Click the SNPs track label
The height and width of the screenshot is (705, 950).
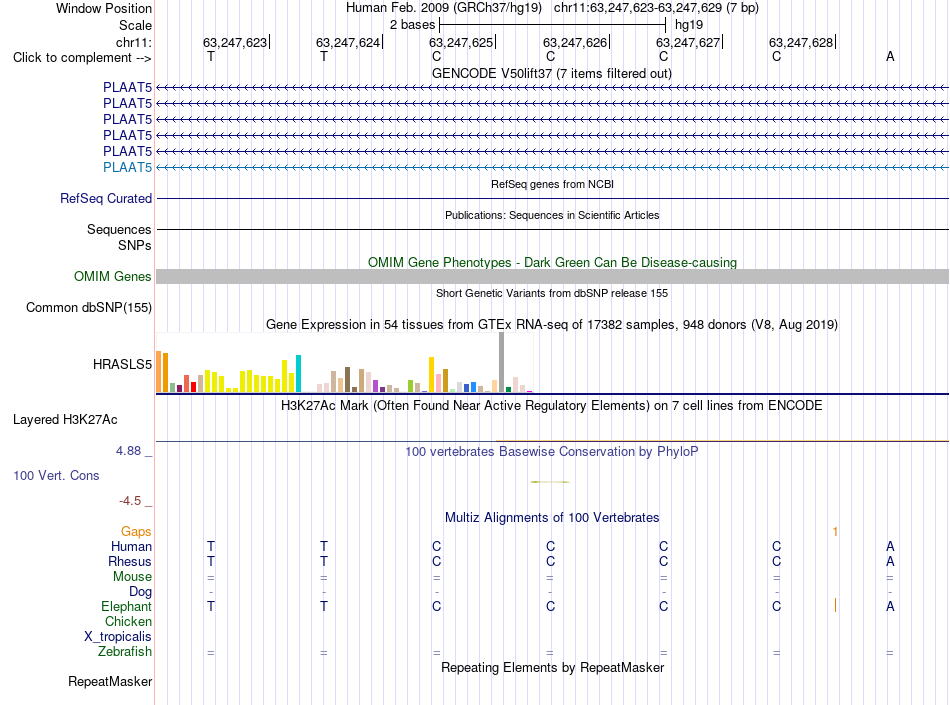pos(135,245)
